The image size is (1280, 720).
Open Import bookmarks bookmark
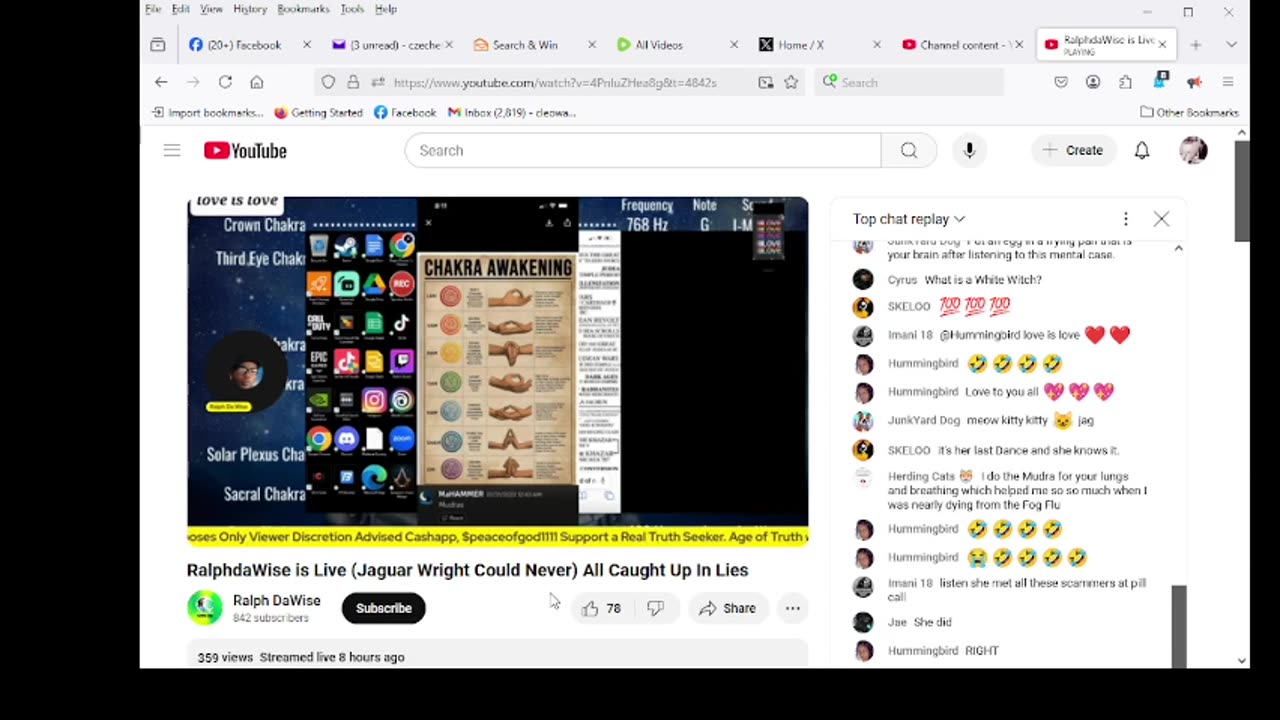207,112
